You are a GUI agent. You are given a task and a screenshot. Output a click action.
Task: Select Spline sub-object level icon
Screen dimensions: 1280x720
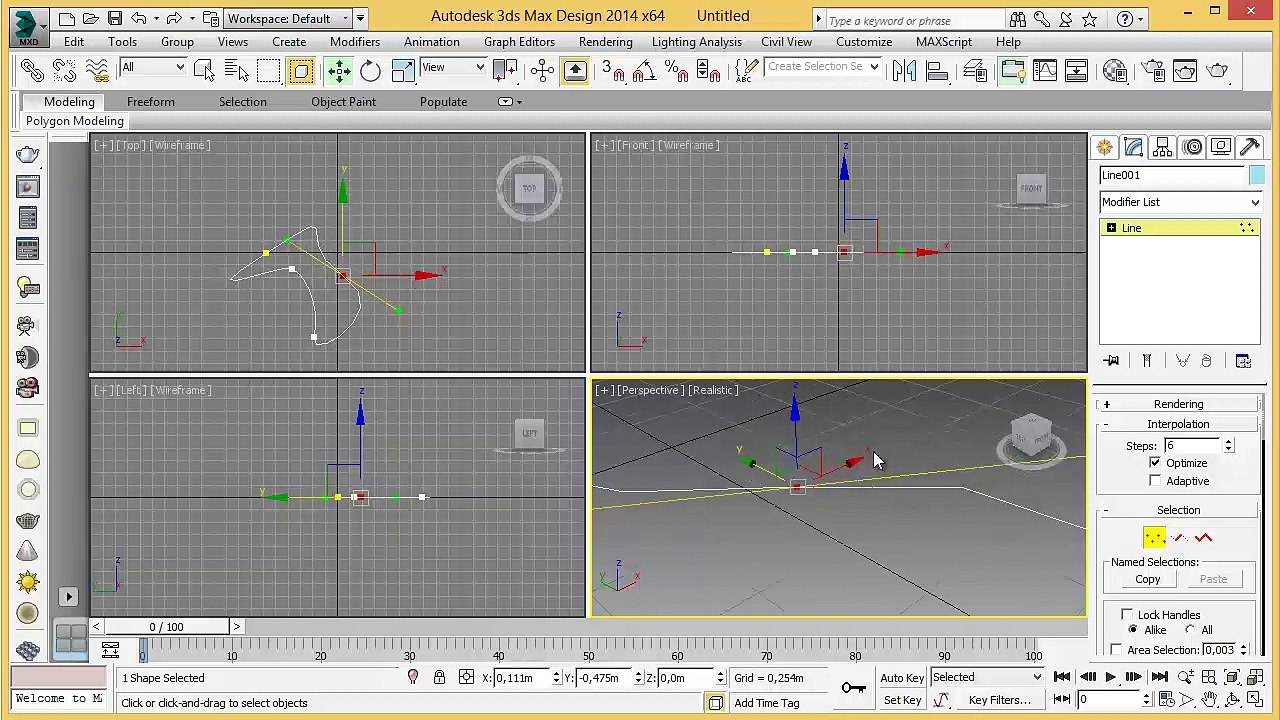click(1203, 538)
